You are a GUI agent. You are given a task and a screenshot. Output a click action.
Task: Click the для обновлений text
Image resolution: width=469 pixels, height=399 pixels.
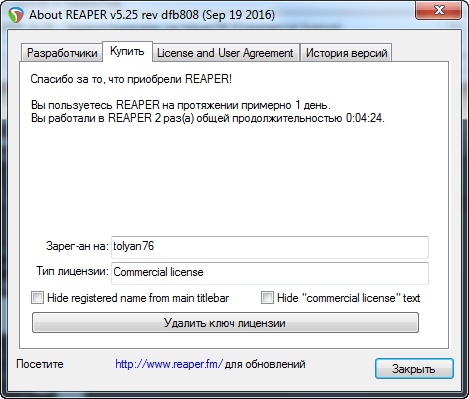point(265,364)
